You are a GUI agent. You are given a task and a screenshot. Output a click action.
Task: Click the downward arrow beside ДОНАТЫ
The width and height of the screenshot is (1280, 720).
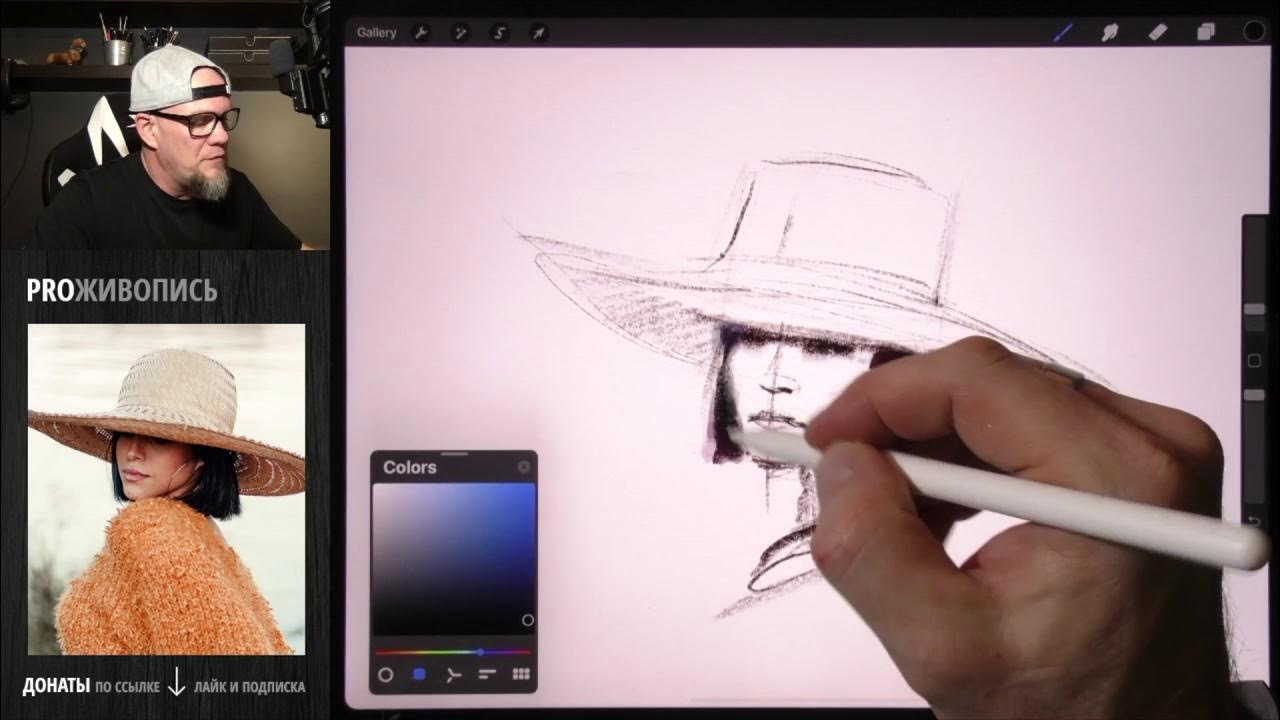tap(177, 683)
